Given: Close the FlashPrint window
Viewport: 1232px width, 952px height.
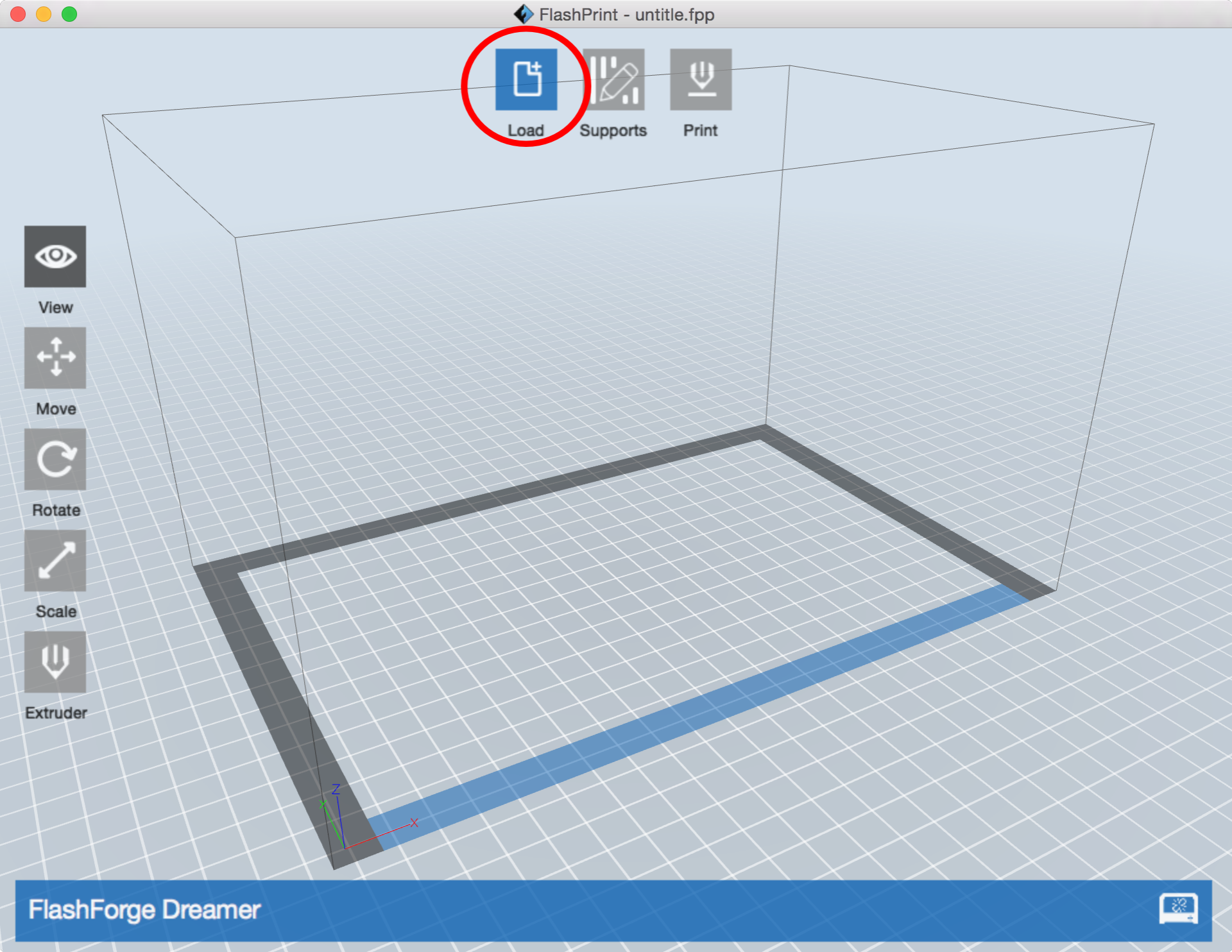Looking at the screenshot, I should 18,14.
